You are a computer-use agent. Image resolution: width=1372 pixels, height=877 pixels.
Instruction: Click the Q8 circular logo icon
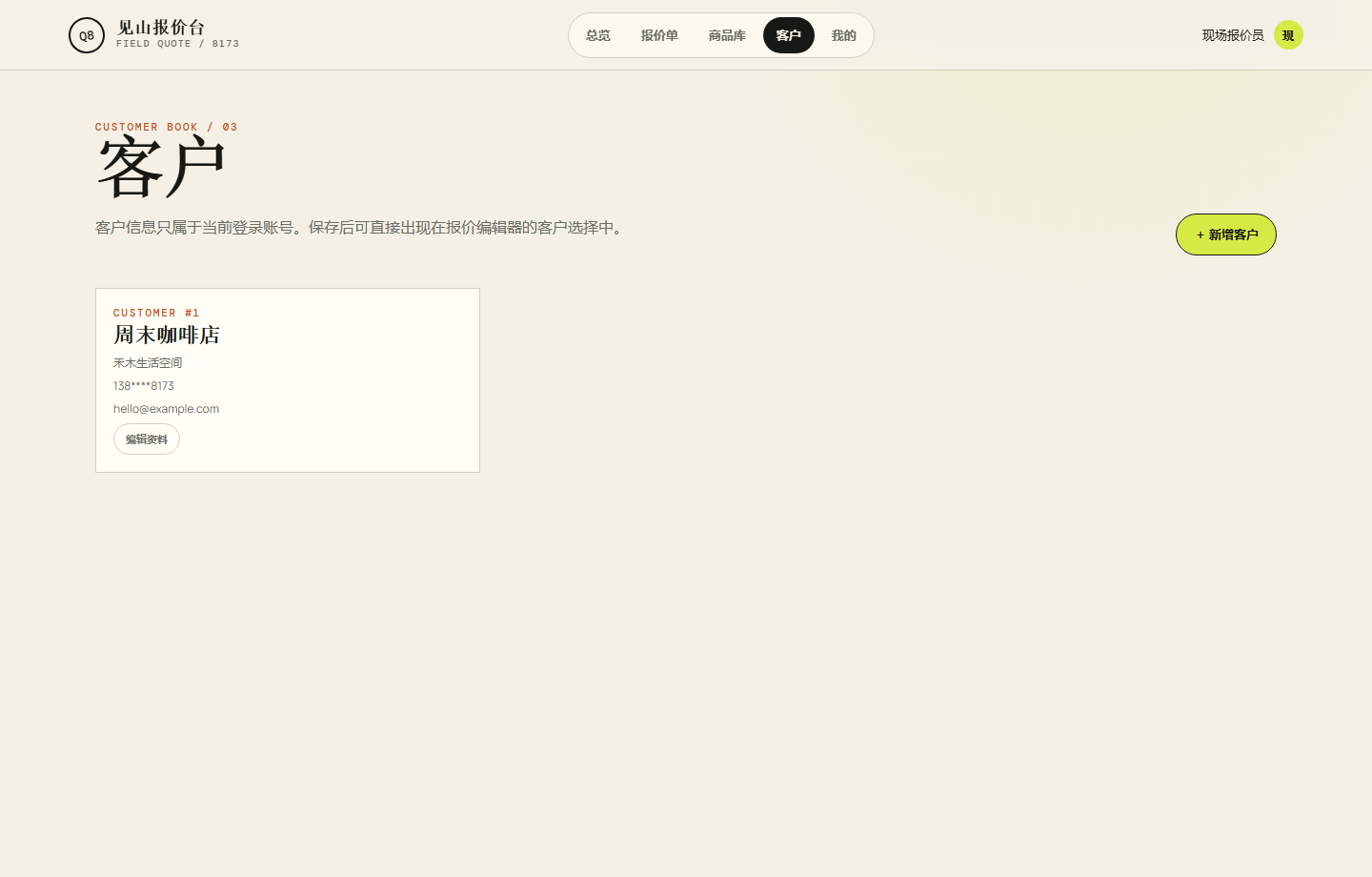[87, 35]
